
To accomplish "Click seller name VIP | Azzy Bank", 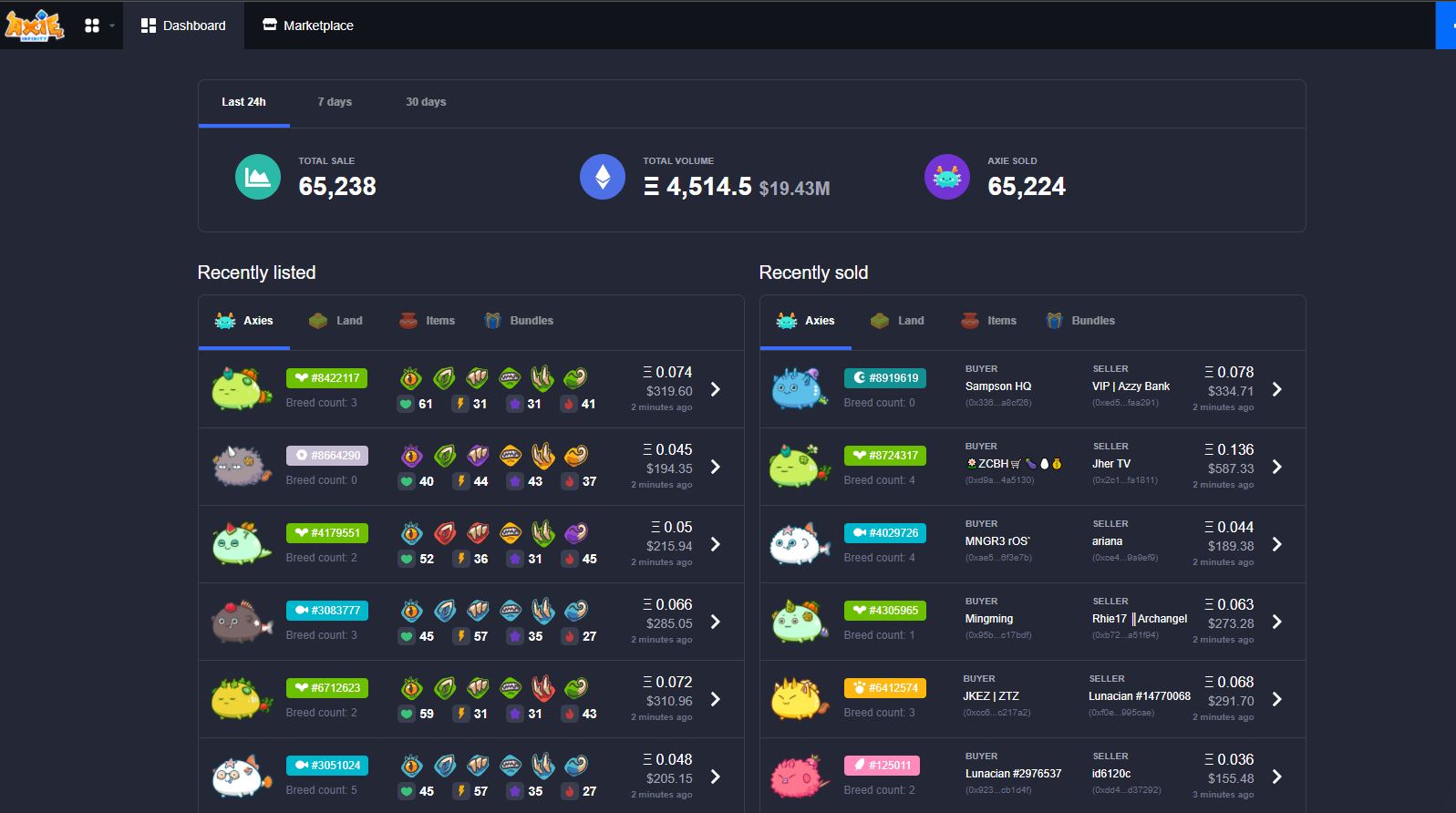I will (x=1131, y=386).
